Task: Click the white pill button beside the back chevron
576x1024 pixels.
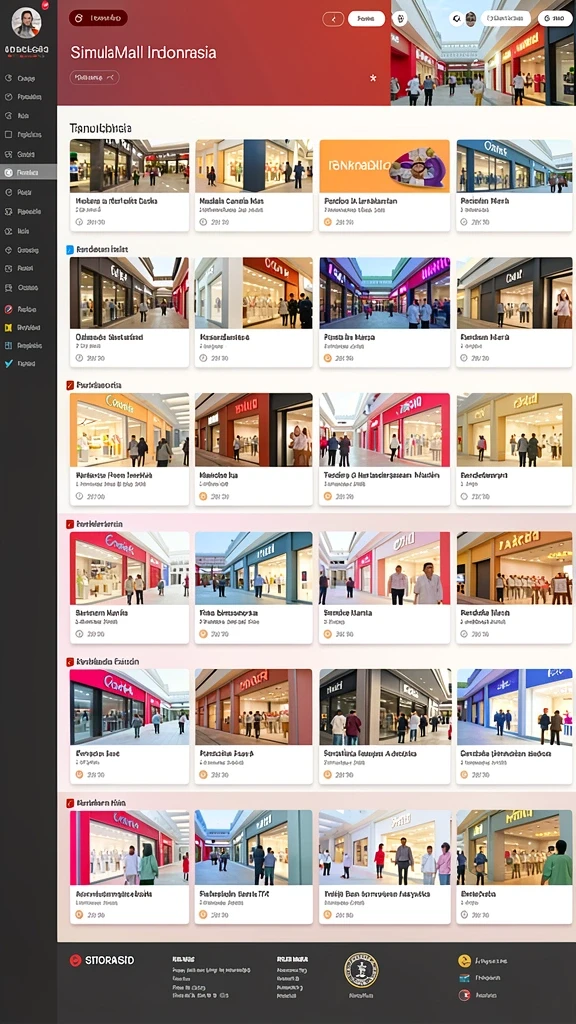Action: (x=366, y=19)
